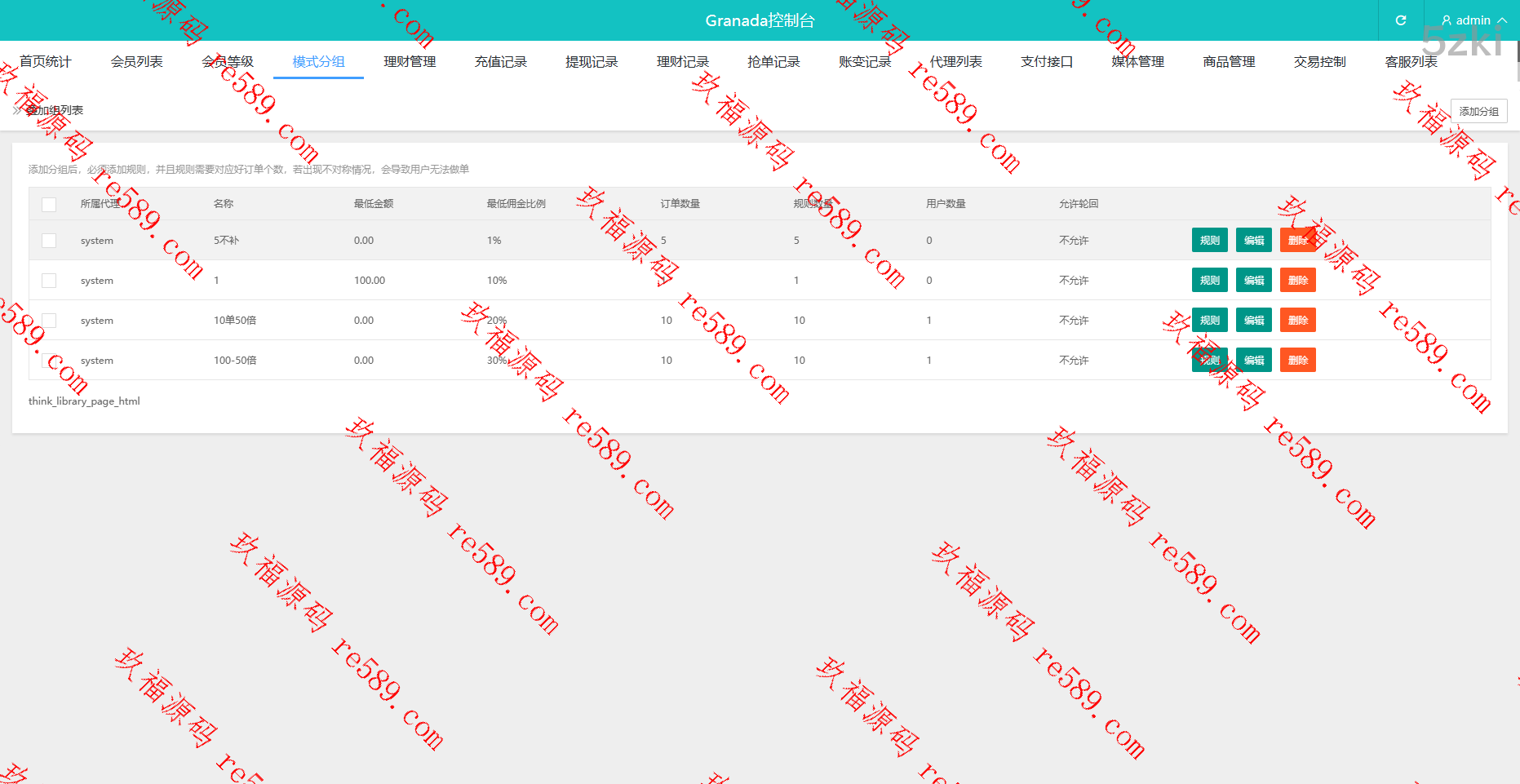The width and height of the screenshot is (1520, 784).
Task: Open the 交易控制 tab
Action: click(x=1319, y=62)
